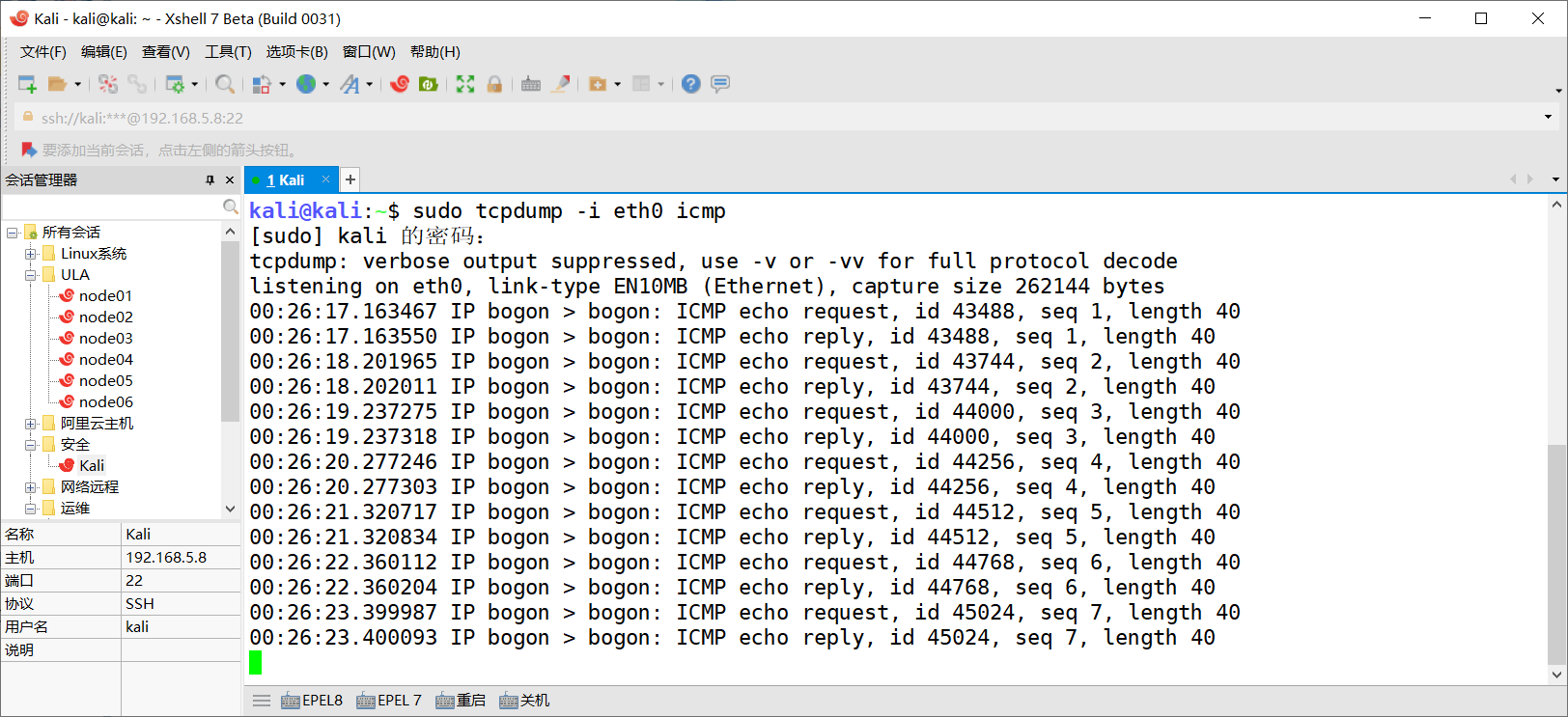This screenshot has width=1568, height=717.
Task: Open dropdown beside globe encoding icon
Action: (x=326, y=84)
